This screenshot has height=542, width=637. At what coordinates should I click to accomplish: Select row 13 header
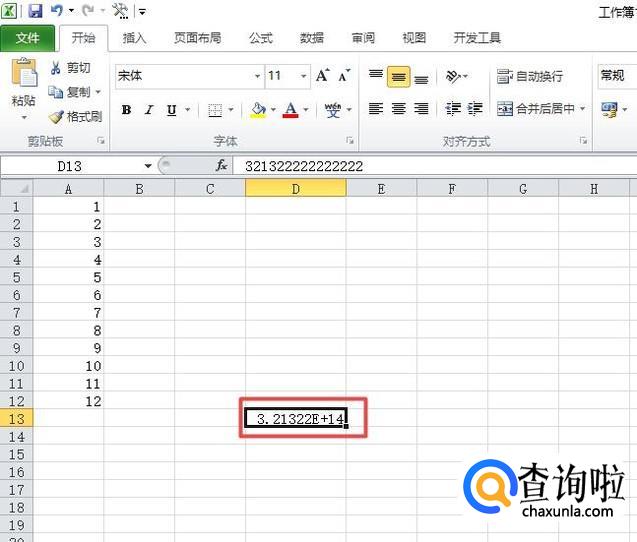(17, 418)
